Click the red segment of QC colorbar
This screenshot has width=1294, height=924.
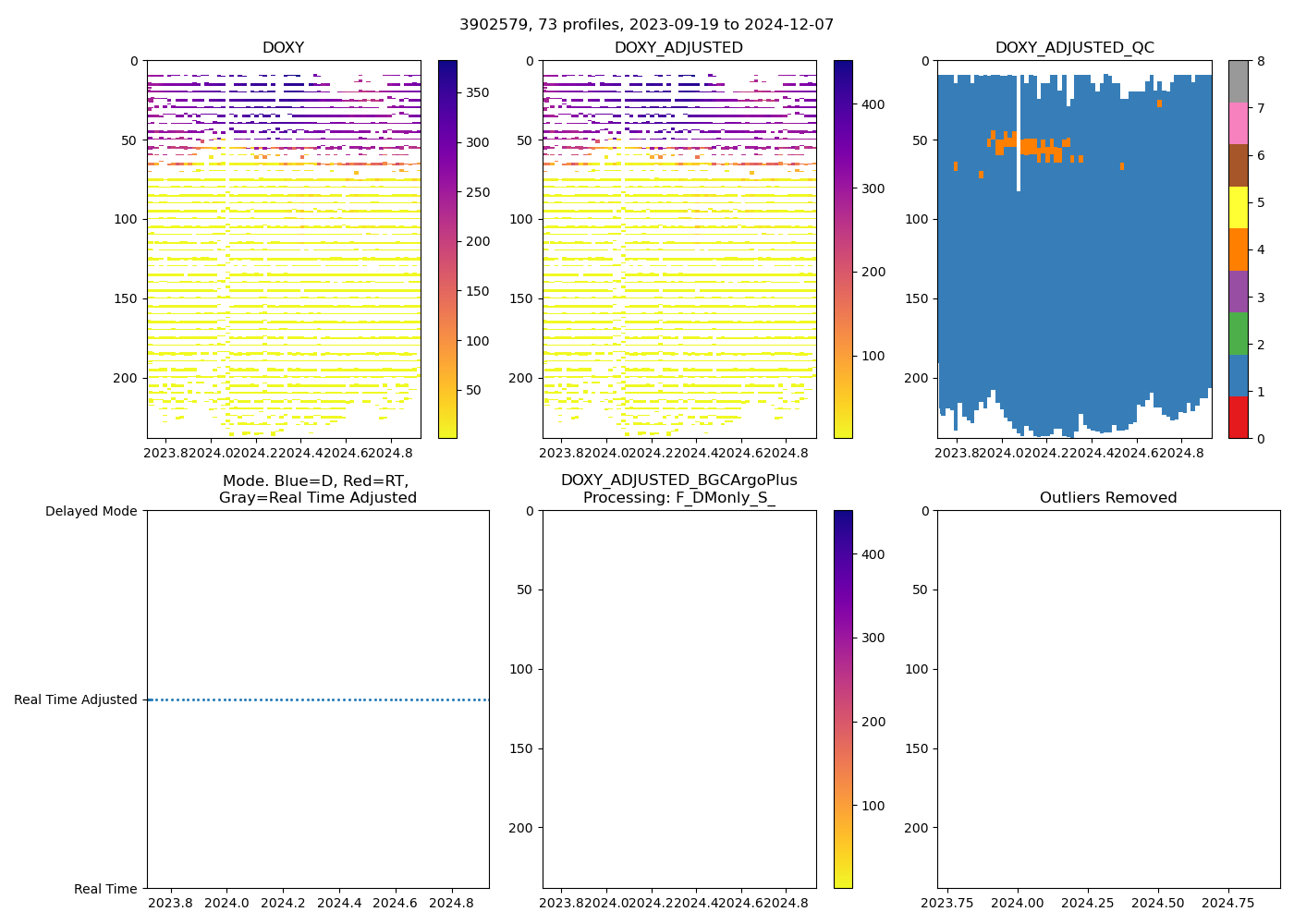pos(1238,418)
